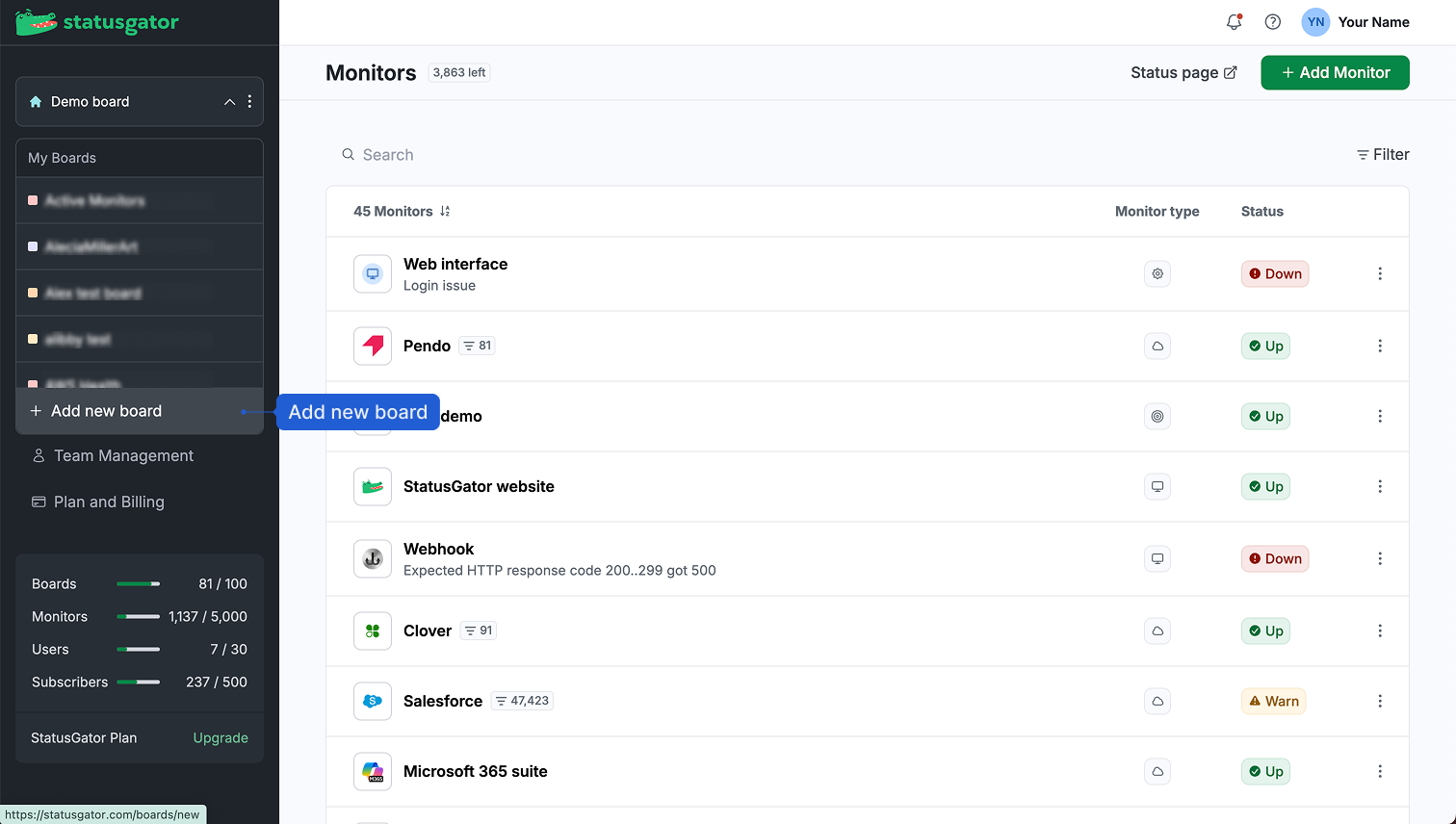Click the Boards usage progress bar
The width and height of the screenshot is (1456, 824).
tap(139, 583)
